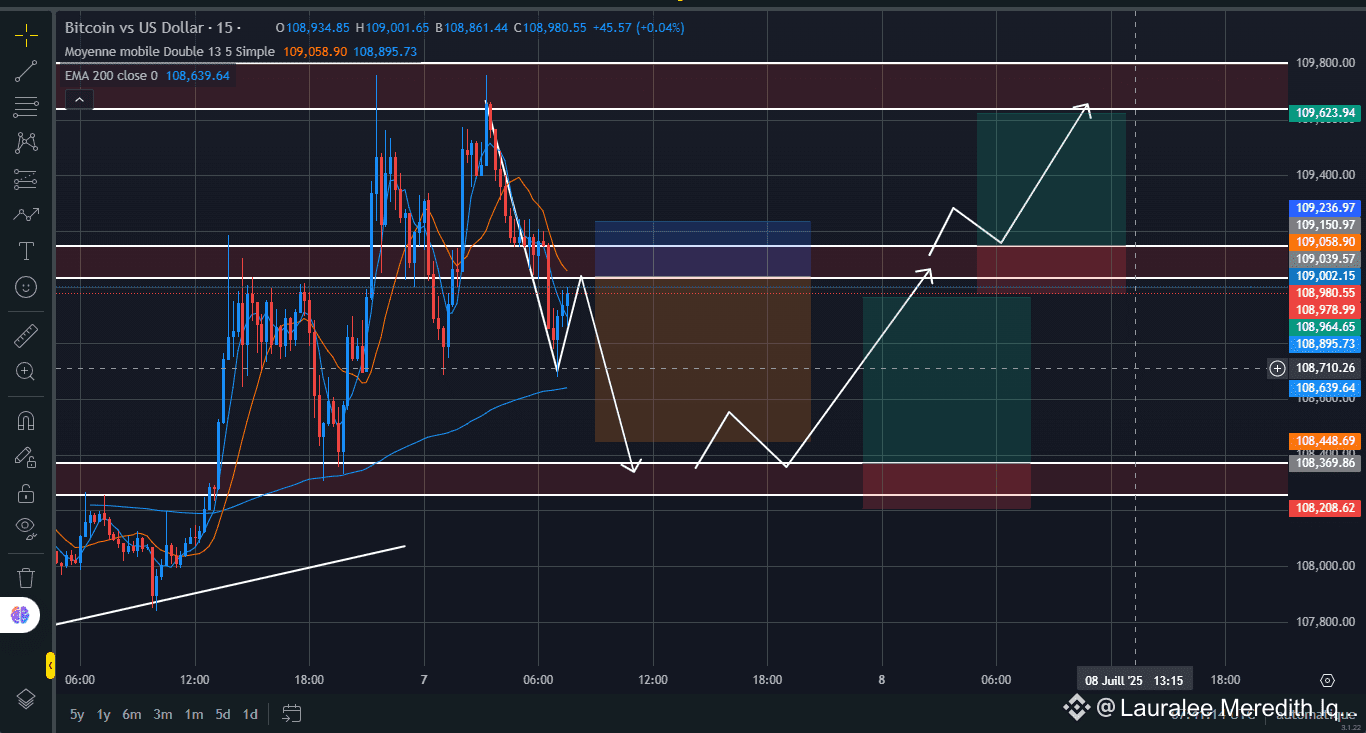Toggle lock all drawings padlock
1366x733 pixels.
pos(26,493)
